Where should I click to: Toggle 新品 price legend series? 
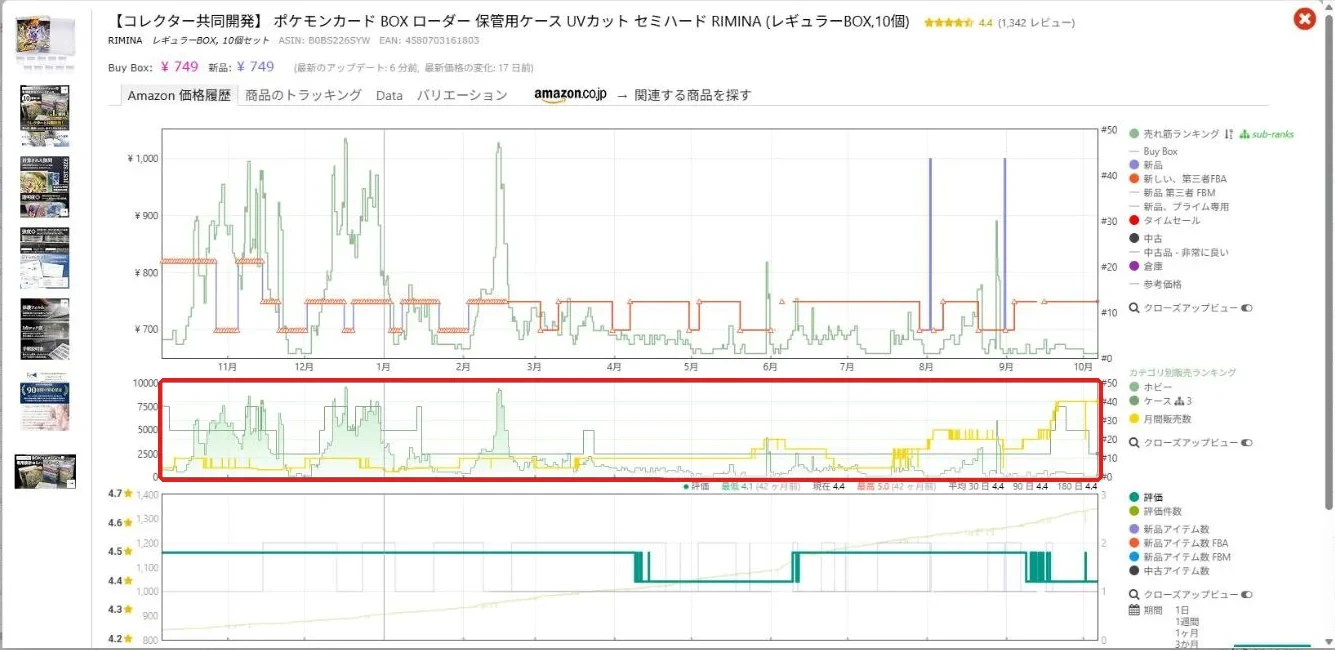point(1146,164)
